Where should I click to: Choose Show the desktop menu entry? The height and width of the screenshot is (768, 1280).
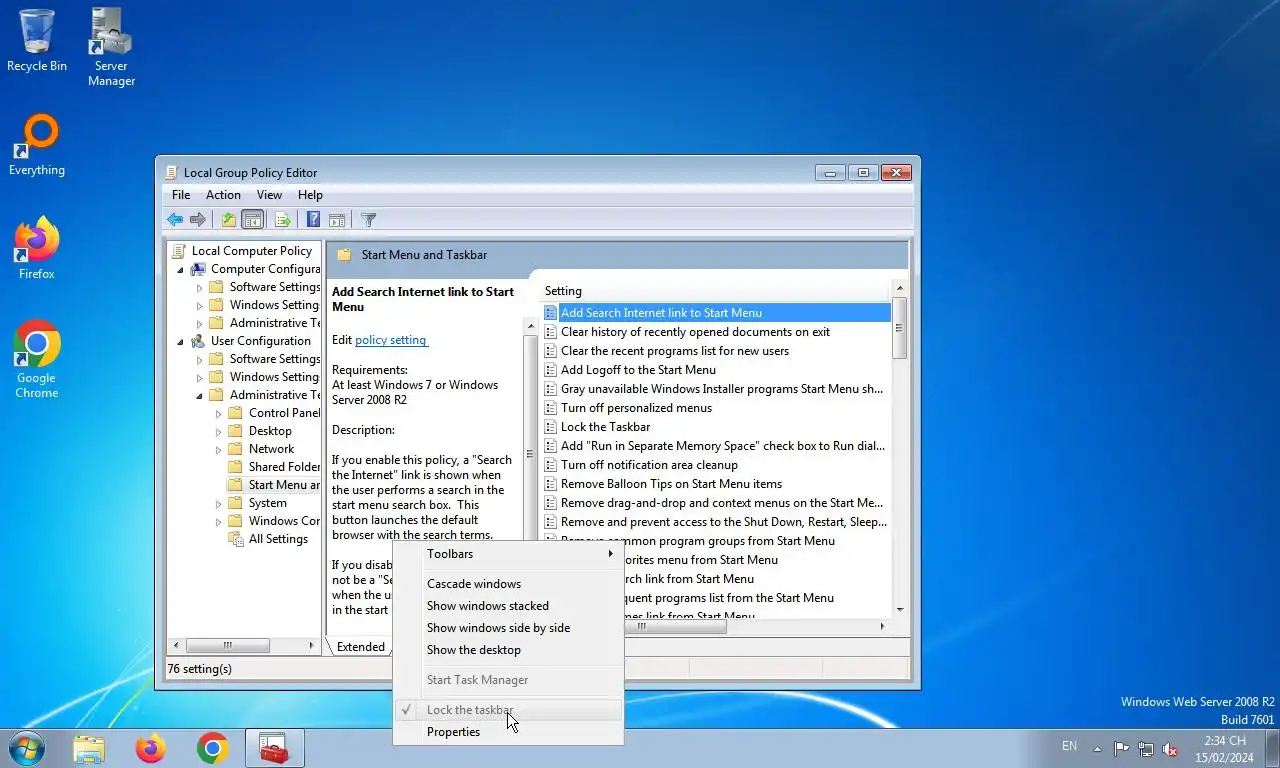point(507,650)
